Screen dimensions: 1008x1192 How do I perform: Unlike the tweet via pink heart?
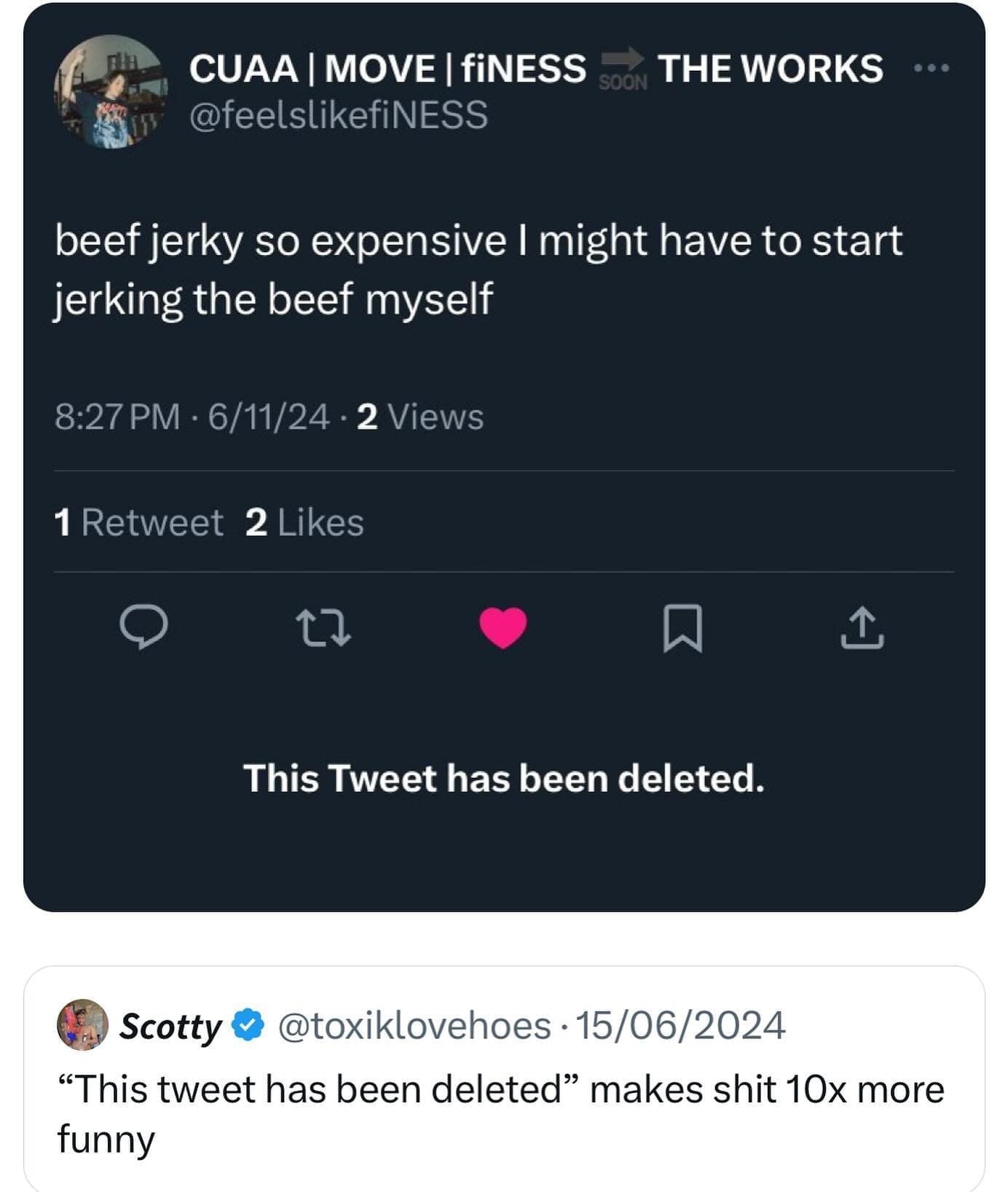point(503,627)
